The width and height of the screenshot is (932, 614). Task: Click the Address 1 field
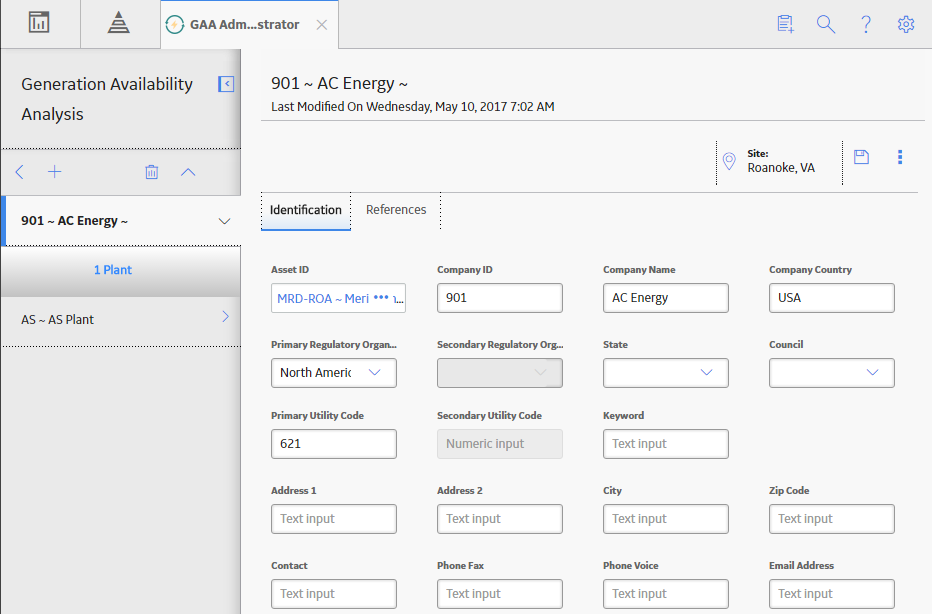click(x=334, y=519)
